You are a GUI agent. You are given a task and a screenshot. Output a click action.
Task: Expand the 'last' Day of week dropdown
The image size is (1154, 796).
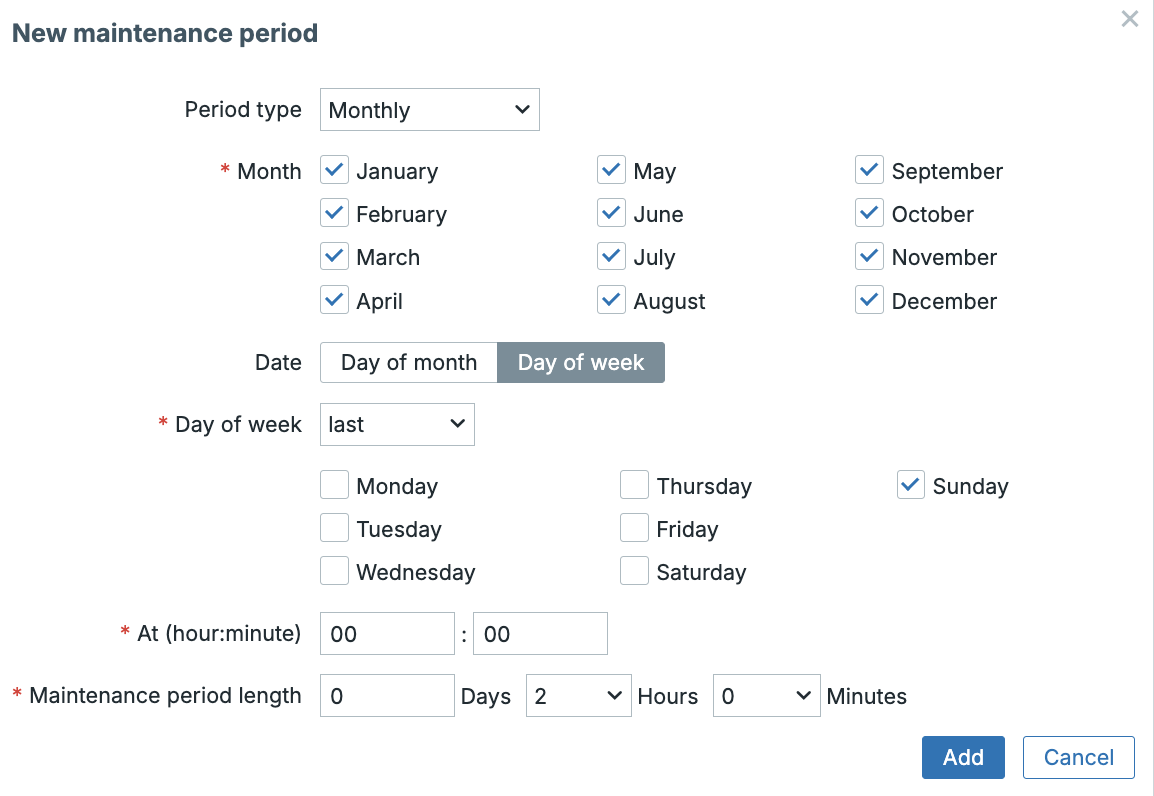point(397,424)
